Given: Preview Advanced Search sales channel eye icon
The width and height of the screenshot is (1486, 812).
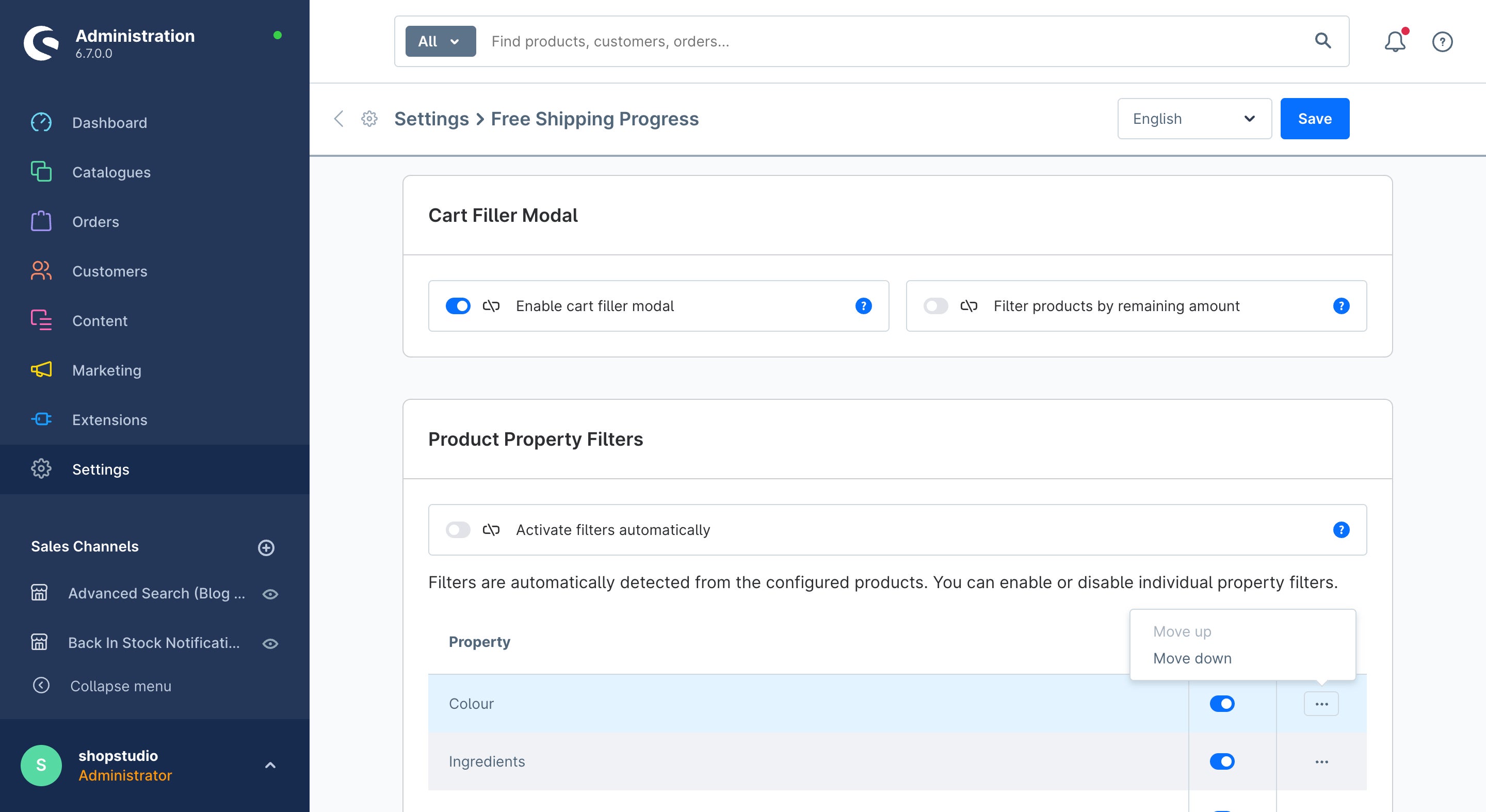Looking at the screenshot, I should (x=270, y=594).
